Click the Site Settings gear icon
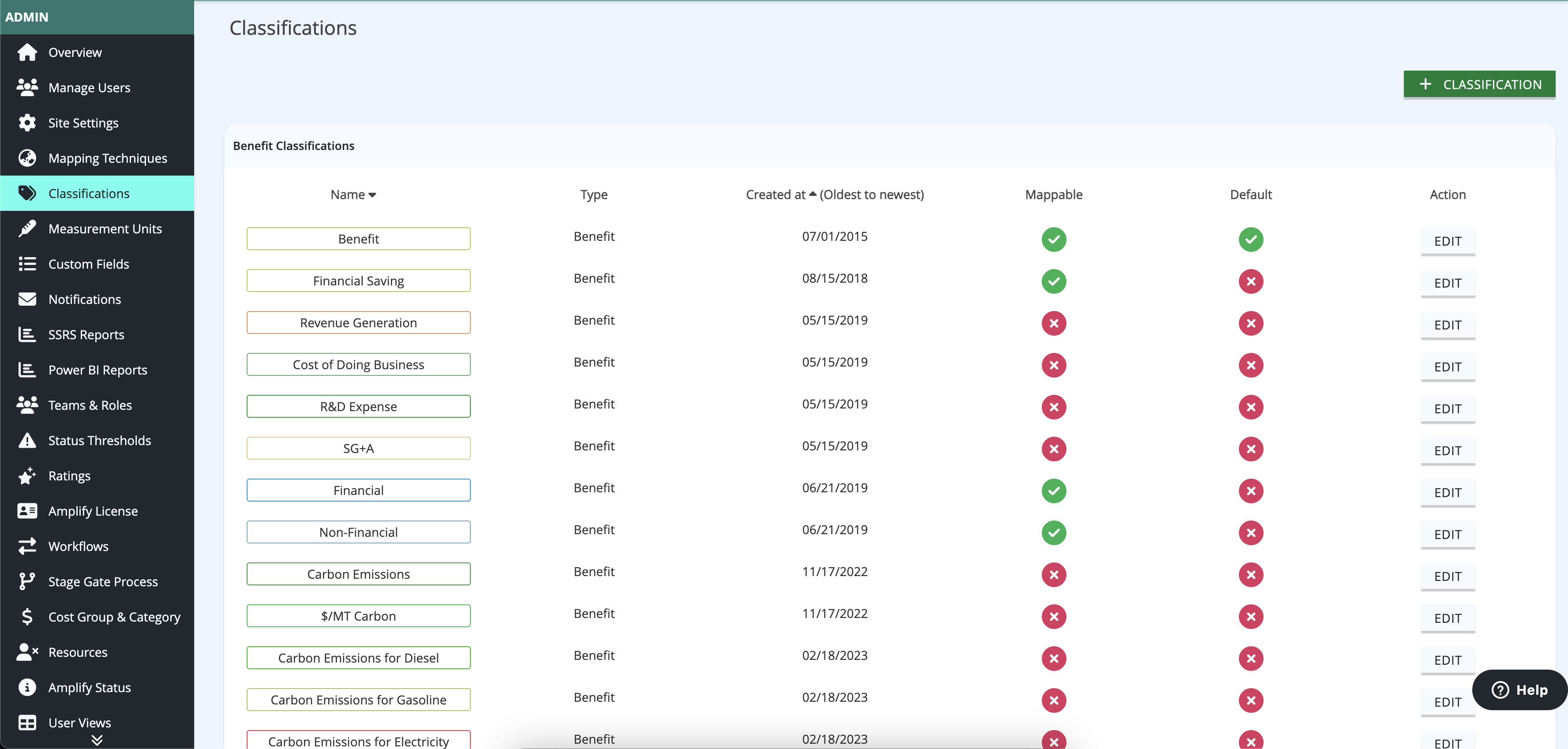The width and height of the screenshot is (1568, 749). 27,123
